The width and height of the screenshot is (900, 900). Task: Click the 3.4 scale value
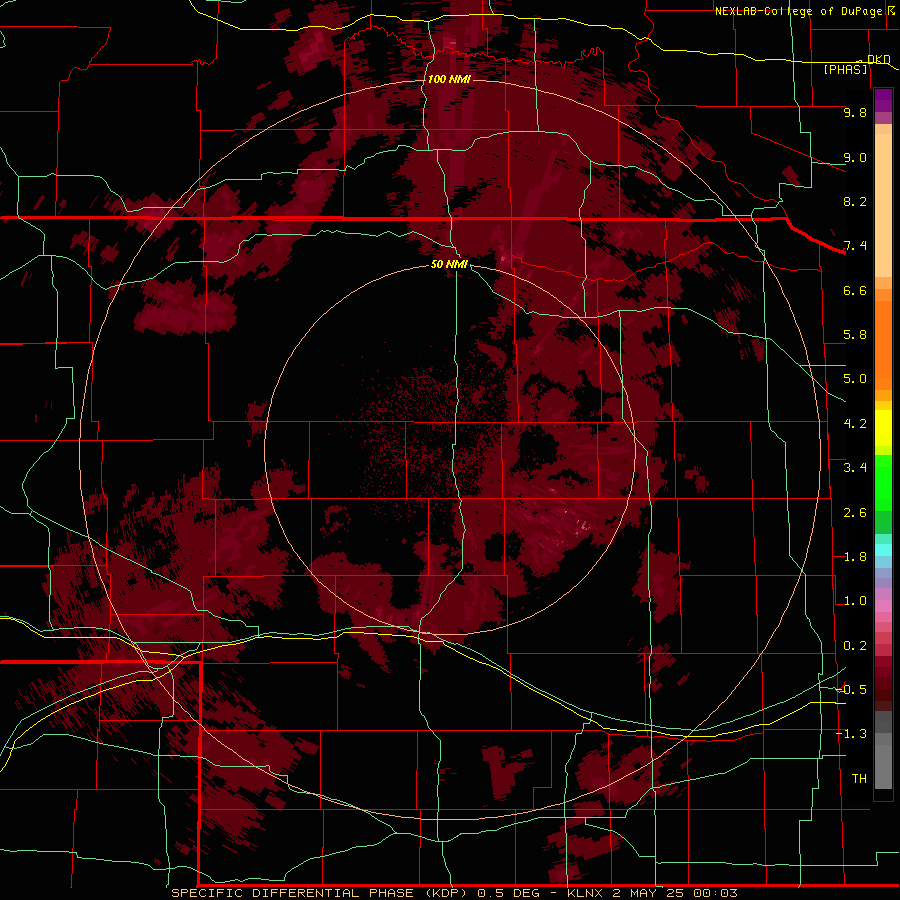[x=855, y=468]
